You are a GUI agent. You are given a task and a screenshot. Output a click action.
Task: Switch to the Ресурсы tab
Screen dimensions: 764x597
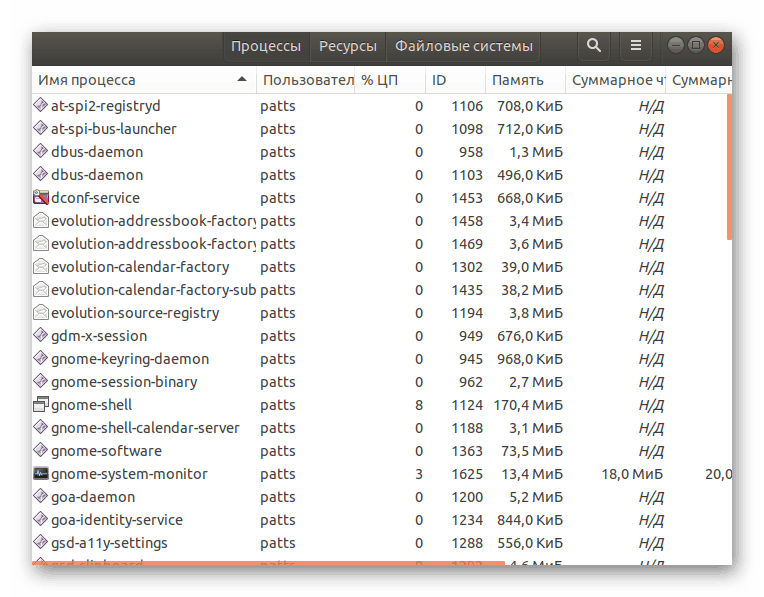[348, 46]
